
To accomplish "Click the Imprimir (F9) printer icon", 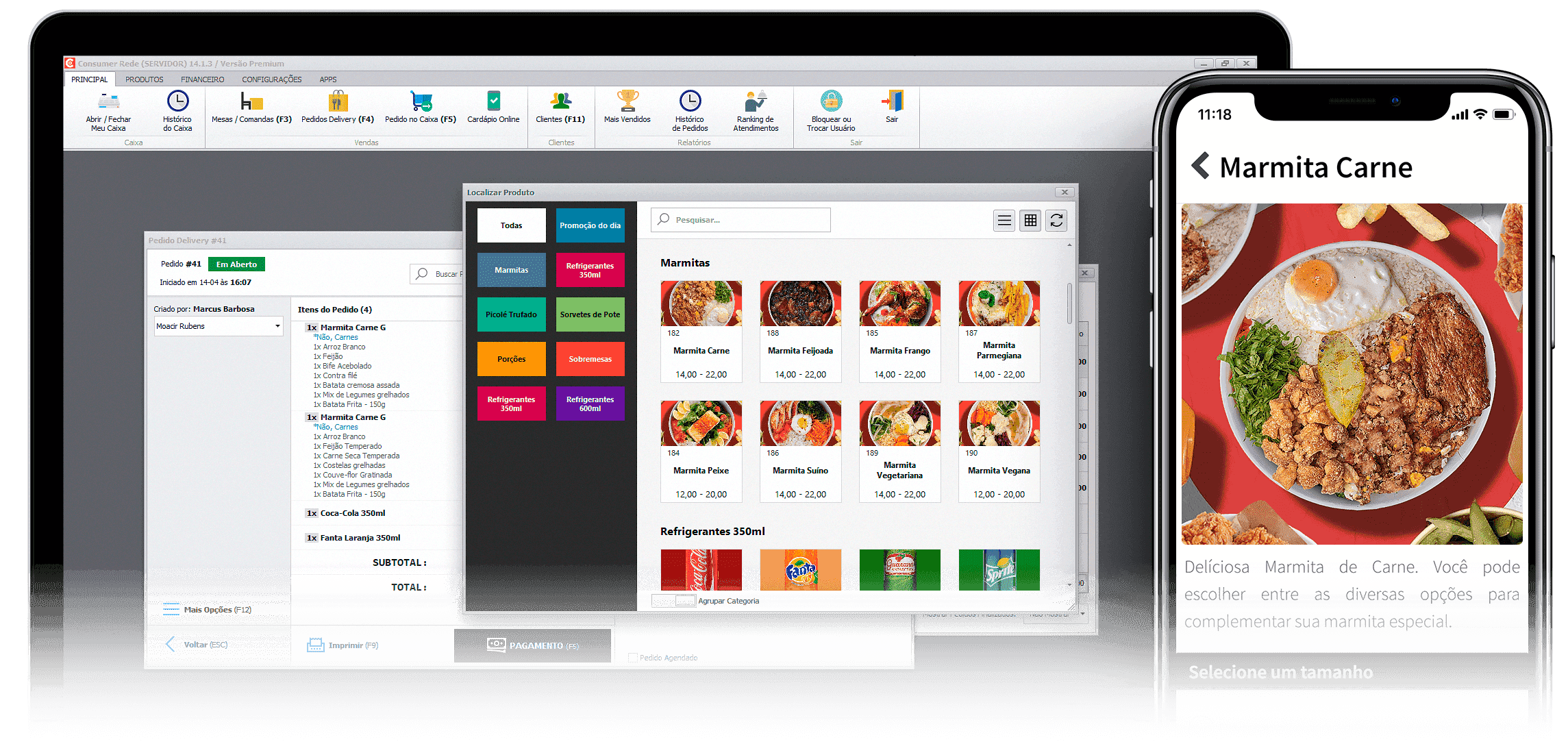I will click(315, 645).
